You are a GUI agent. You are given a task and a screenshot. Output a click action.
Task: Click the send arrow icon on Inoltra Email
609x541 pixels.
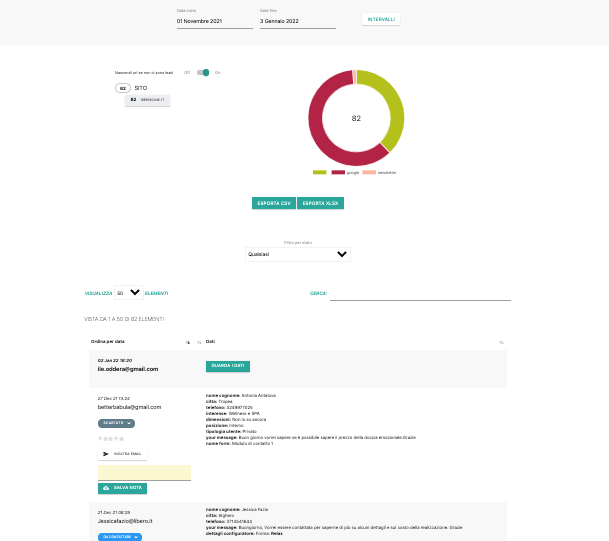pyautogui.click(x=106, y=453)
